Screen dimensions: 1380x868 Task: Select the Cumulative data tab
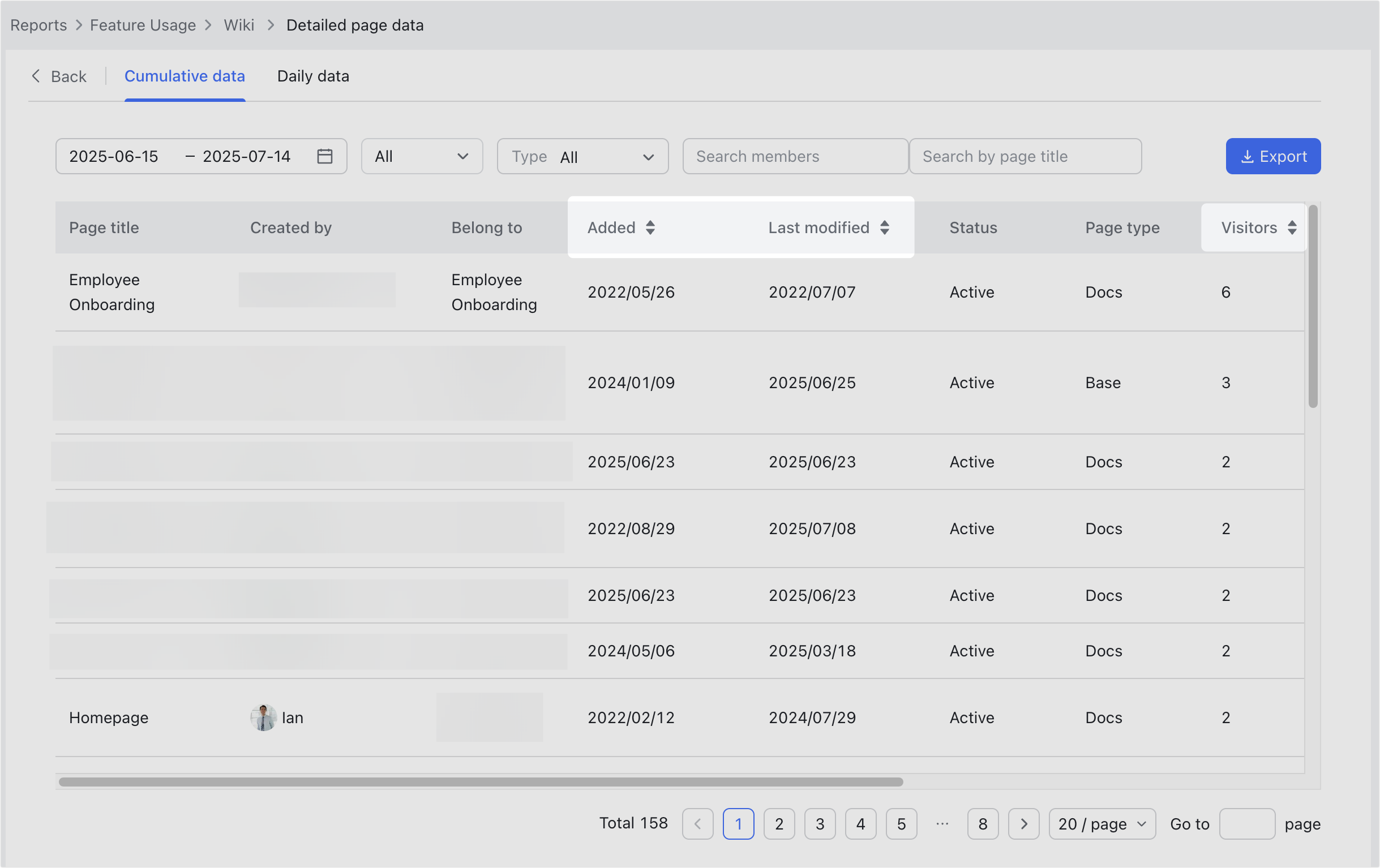point(185,76)
